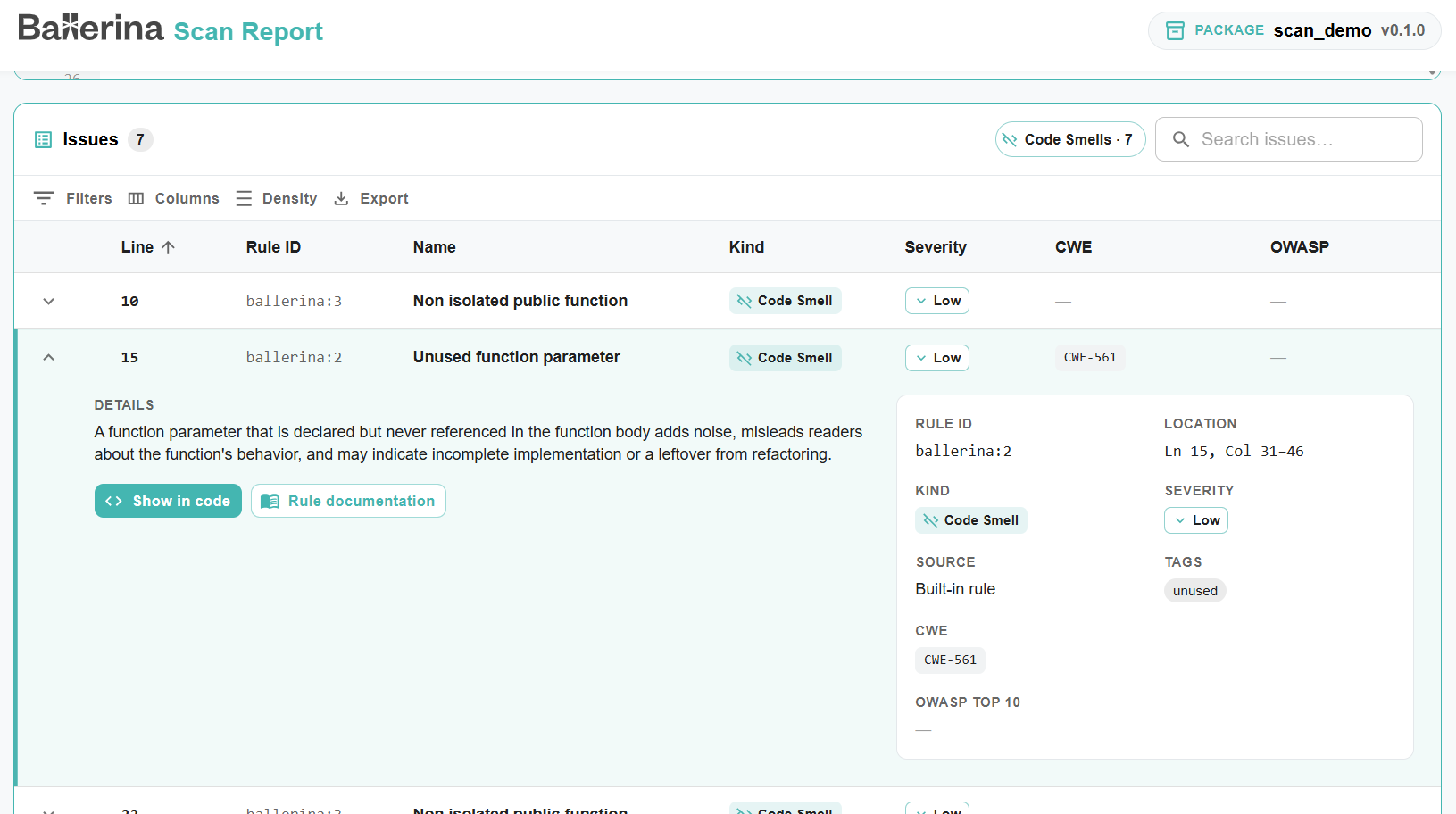Click the Code Smell badge in line 15 row

click(786, 358)
